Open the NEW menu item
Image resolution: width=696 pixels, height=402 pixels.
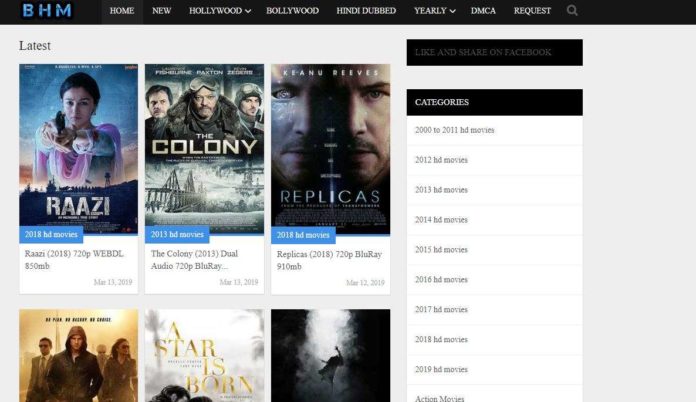[x=162, y=11]
